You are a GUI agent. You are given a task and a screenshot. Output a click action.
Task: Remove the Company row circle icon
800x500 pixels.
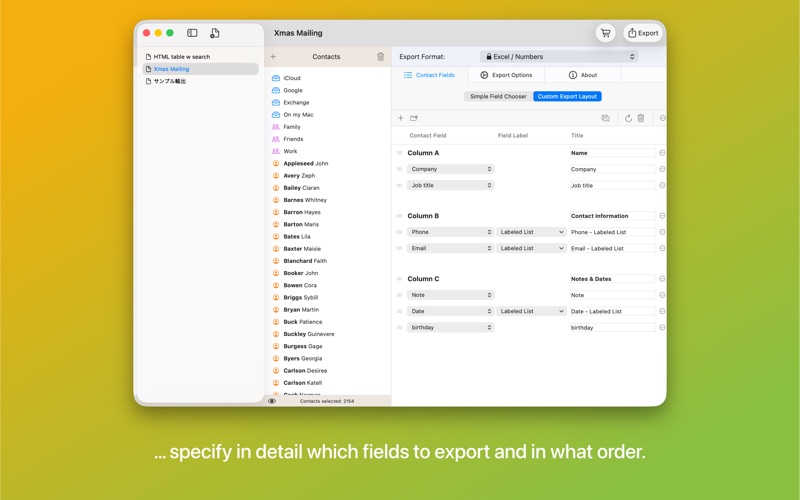pos(662,169)
